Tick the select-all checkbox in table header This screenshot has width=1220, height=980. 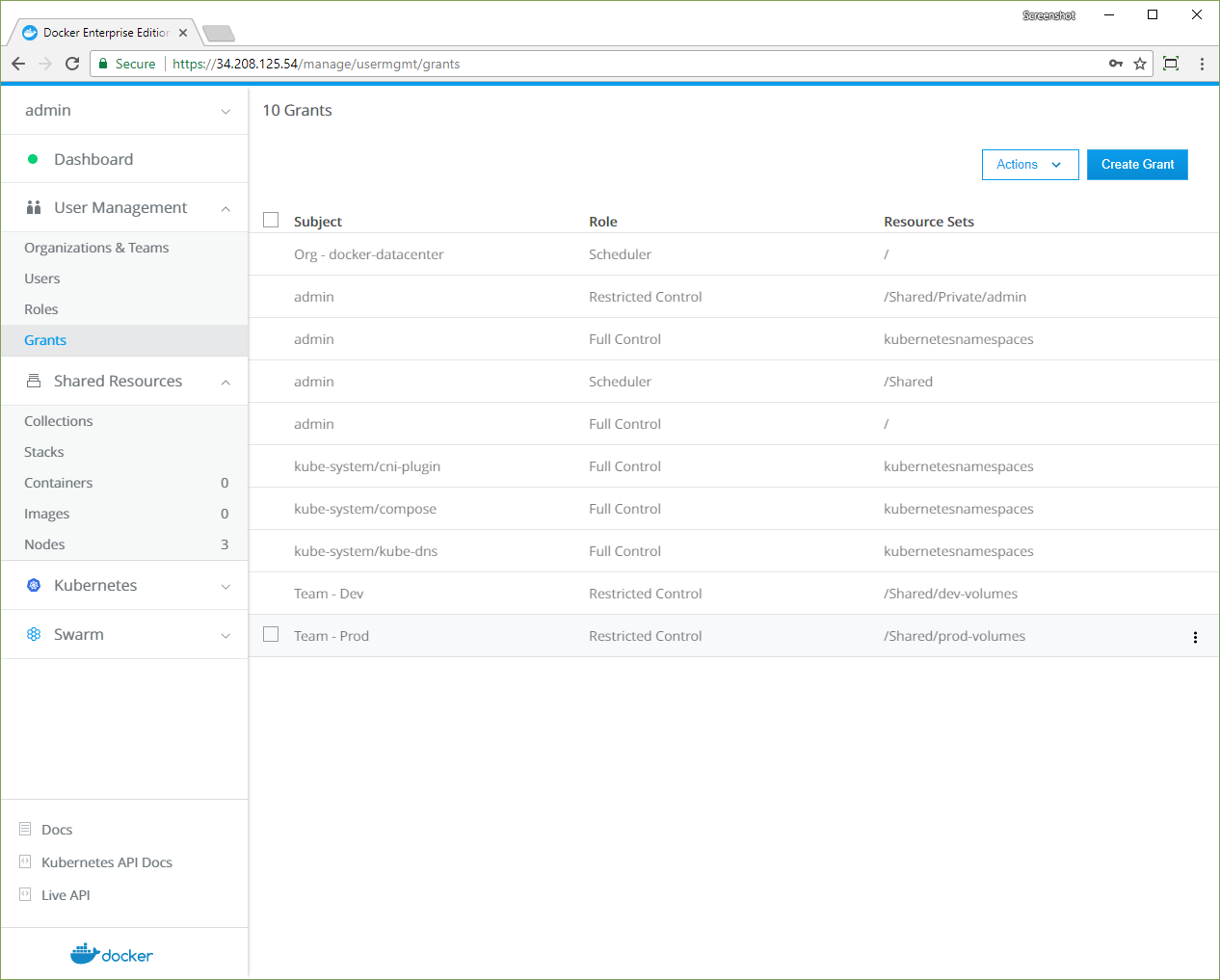tap(271, 220)
